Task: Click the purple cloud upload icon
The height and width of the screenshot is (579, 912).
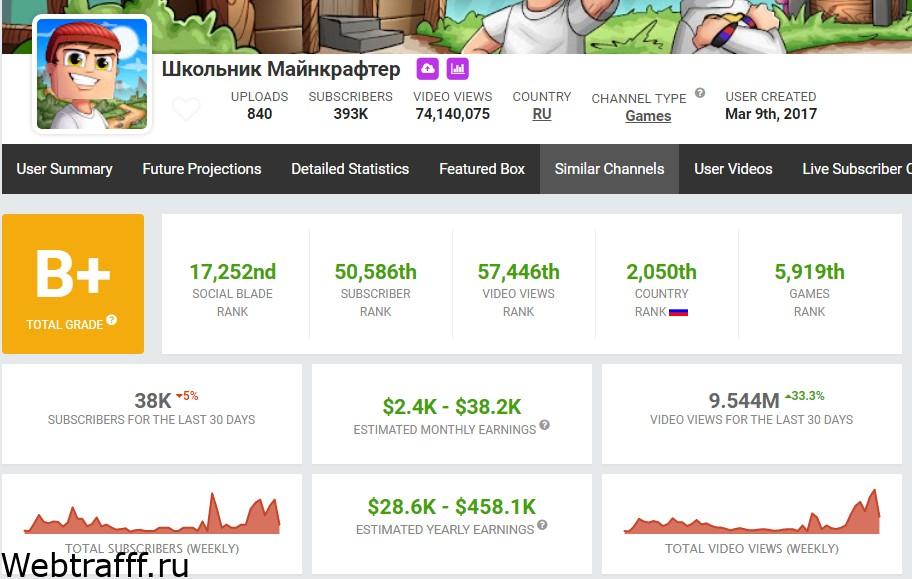Action: (428, 69)
